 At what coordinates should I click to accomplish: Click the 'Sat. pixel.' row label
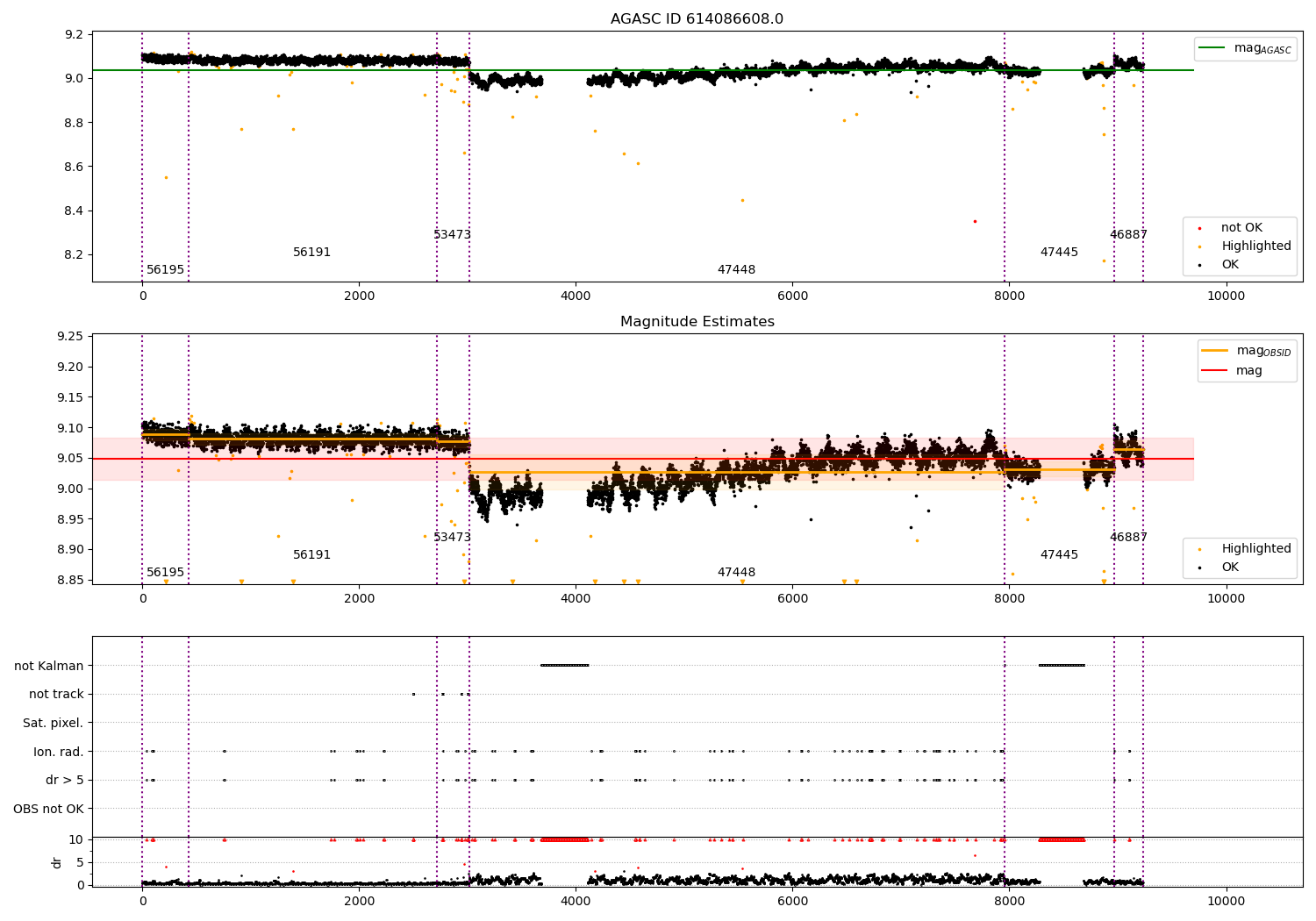tap(54, 724)
